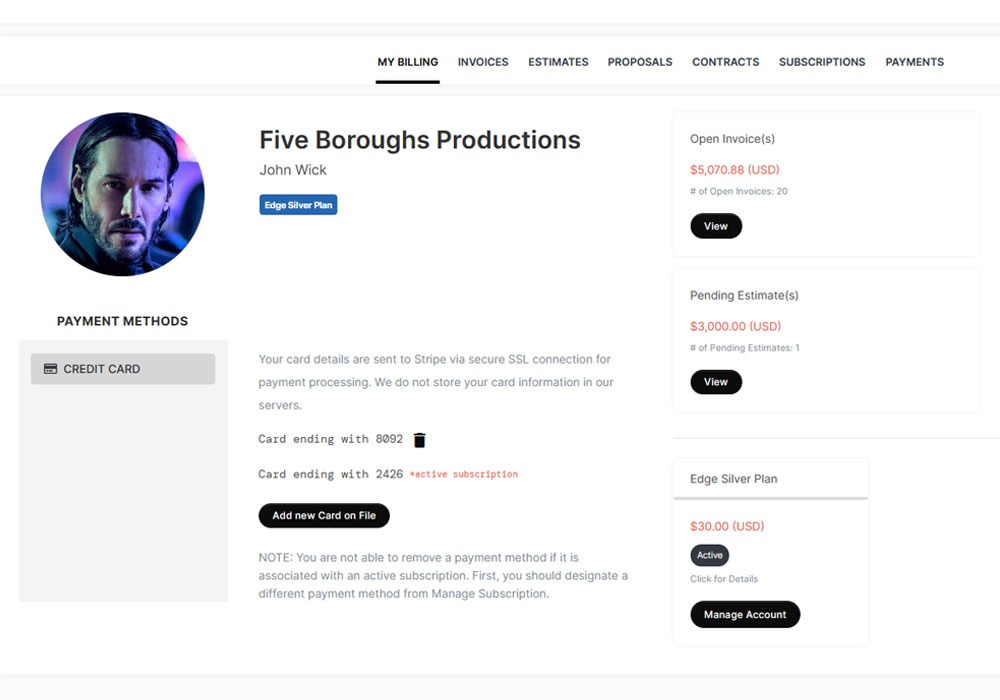Go to the Proposals tab
Image resolution: width=1000 pixels, height=700 pixels.
point(640,62)
